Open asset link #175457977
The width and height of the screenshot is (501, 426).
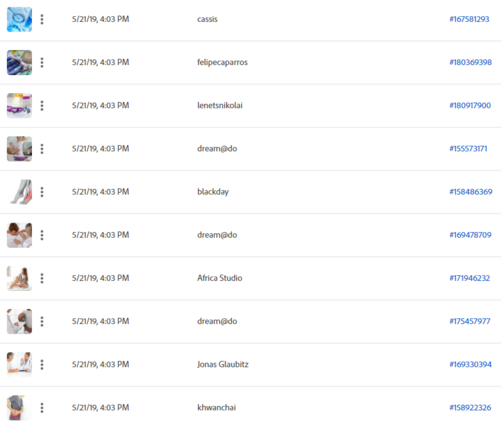point(470,321)
